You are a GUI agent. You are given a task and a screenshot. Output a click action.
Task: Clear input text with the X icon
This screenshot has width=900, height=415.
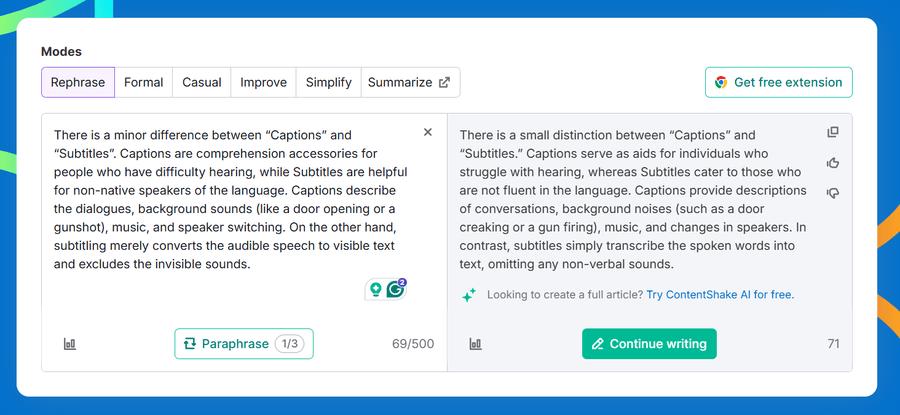click(x=428, y=132)
